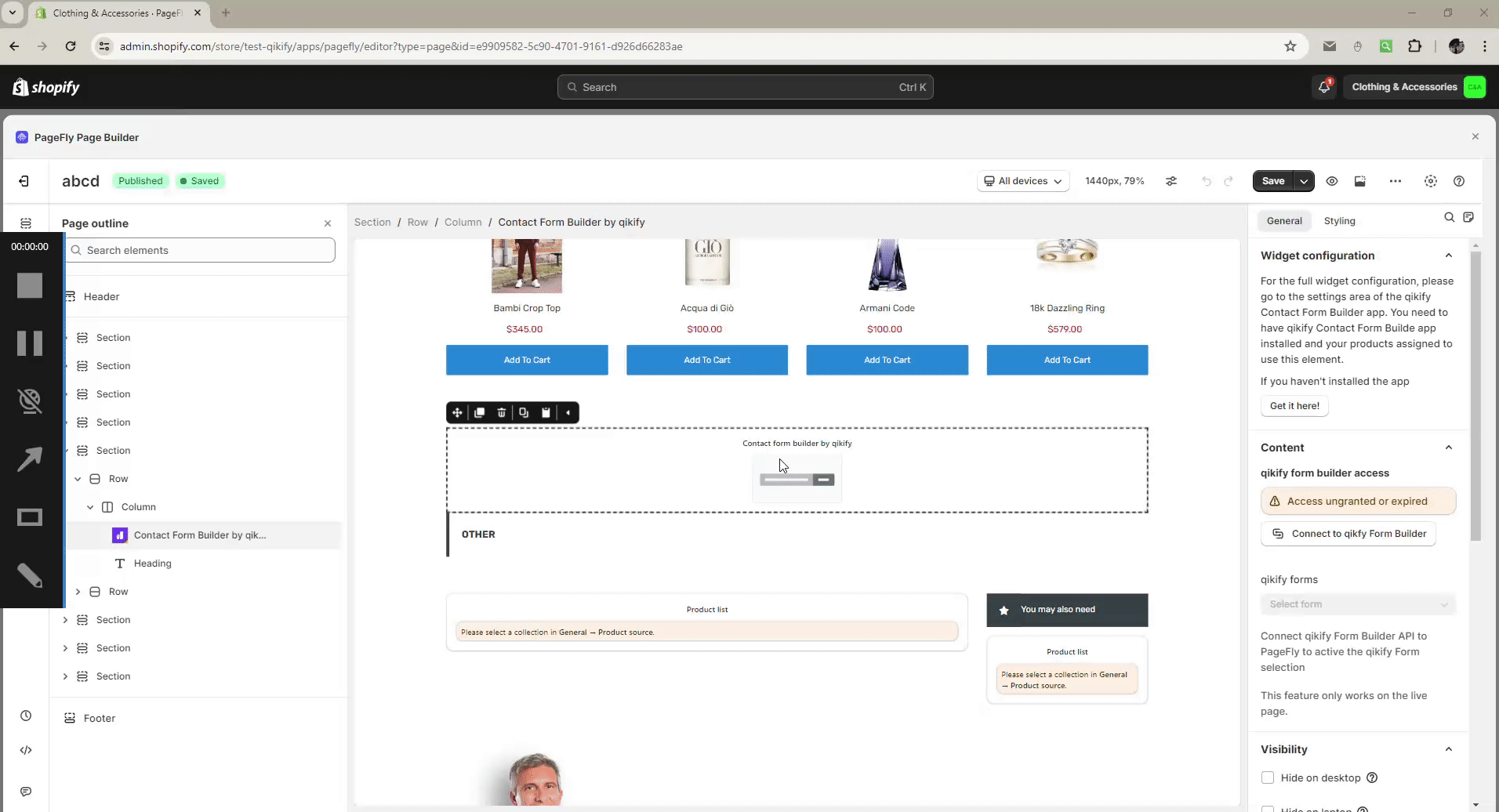Select the General tab
The image size is (1499, 812).
1284,221
